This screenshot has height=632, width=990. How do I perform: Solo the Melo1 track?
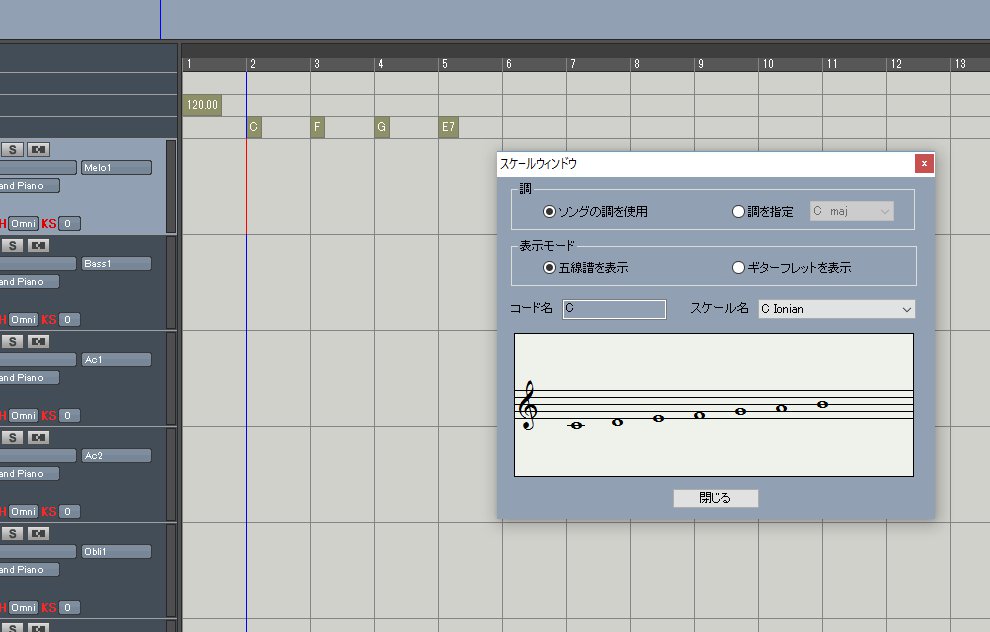pyautogui.click(x=12, y=150)
